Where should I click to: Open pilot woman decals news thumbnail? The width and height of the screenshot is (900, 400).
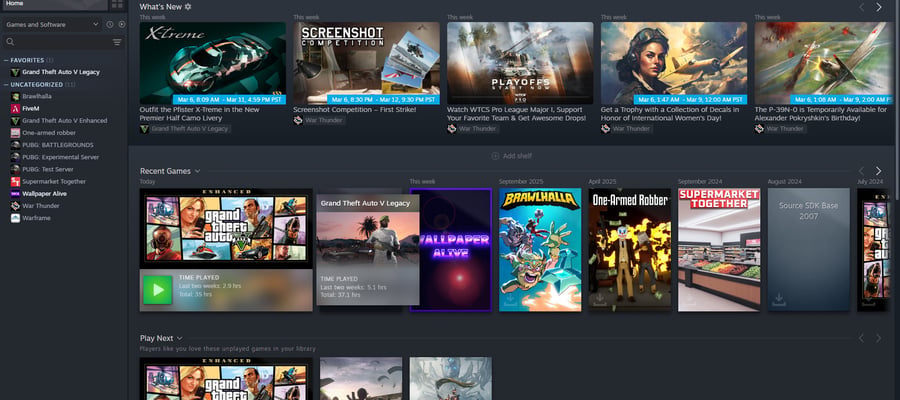pyautogui.click(x=674, y=63)
